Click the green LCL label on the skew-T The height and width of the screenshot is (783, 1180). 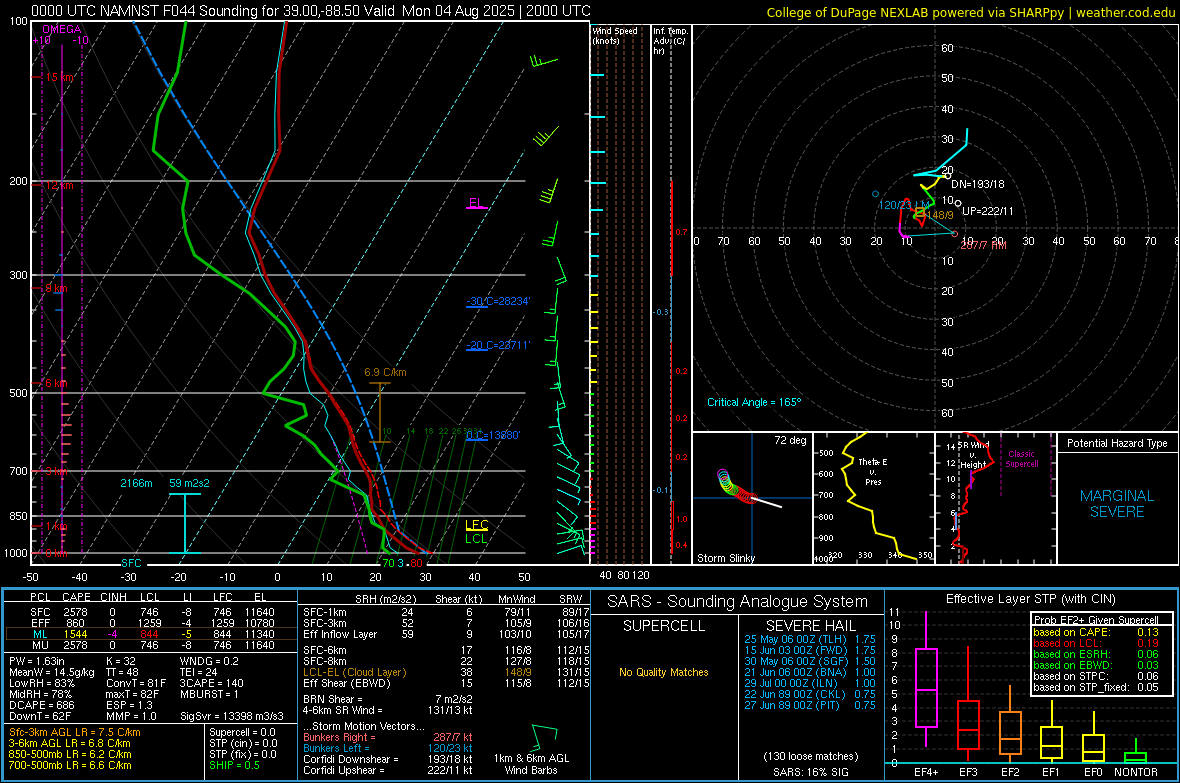pos(476,538)
